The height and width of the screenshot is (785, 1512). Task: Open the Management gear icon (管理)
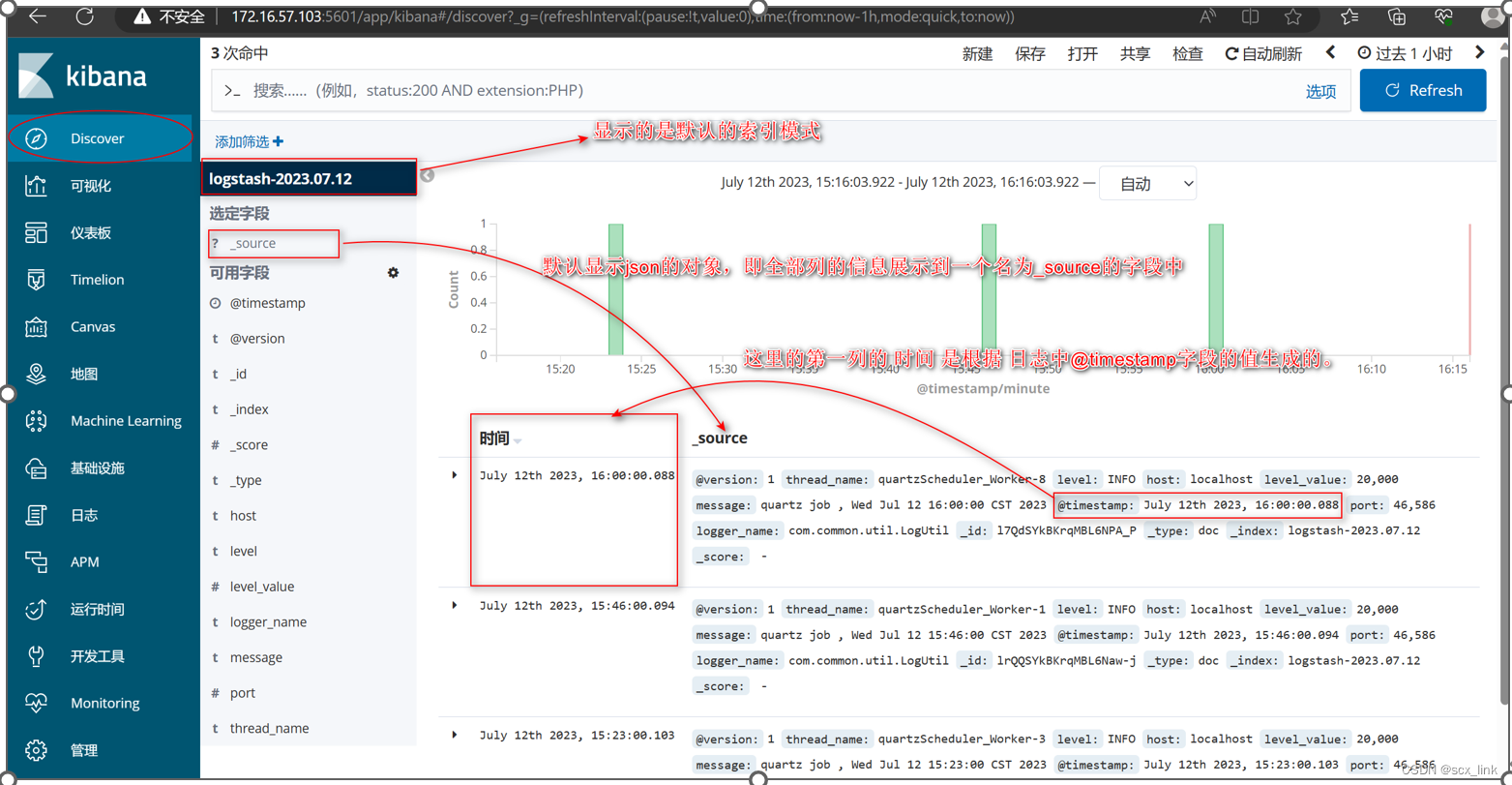tap(36, 750)
